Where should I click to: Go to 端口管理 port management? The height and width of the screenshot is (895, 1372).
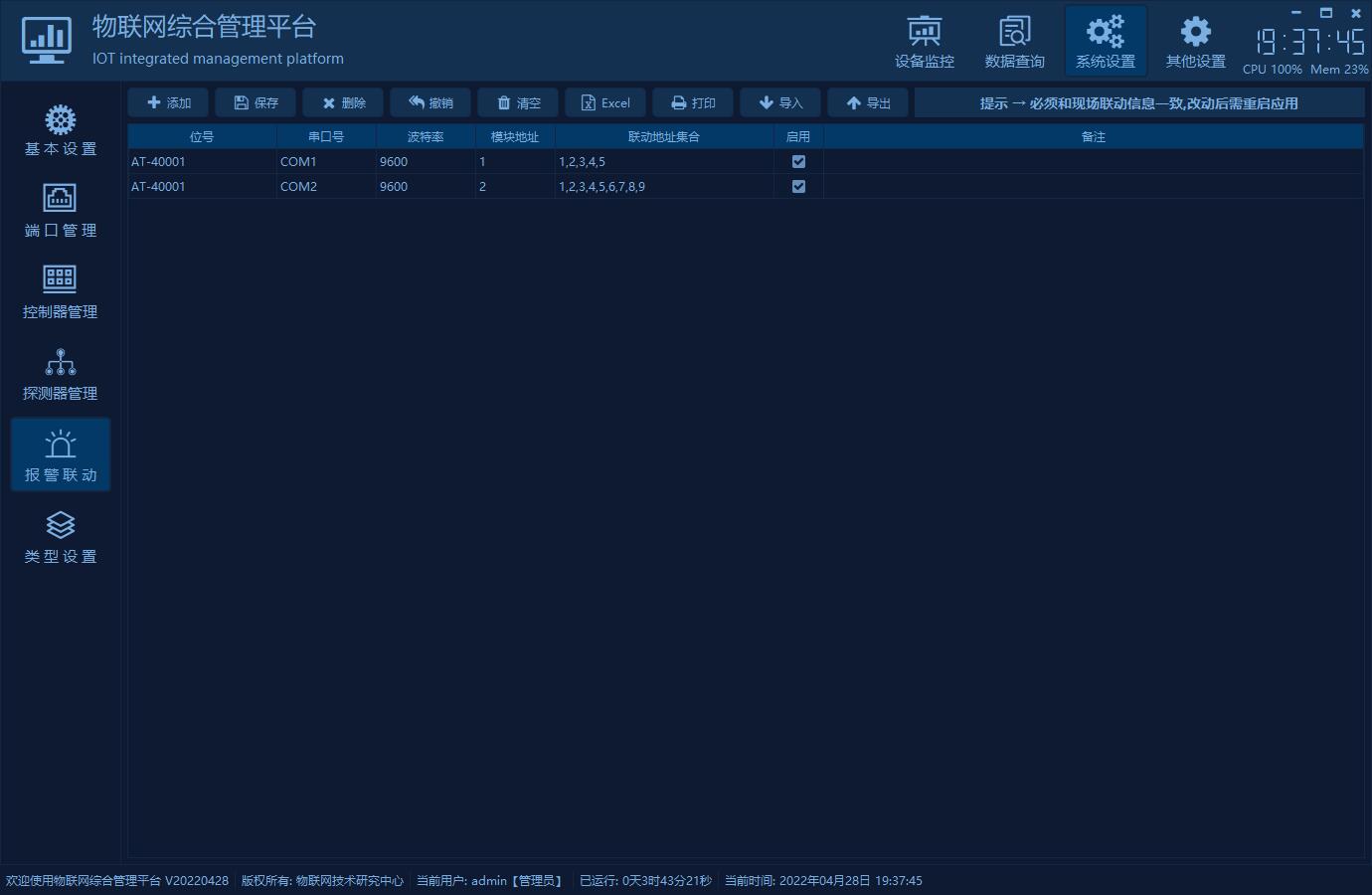tap(61, 212)
